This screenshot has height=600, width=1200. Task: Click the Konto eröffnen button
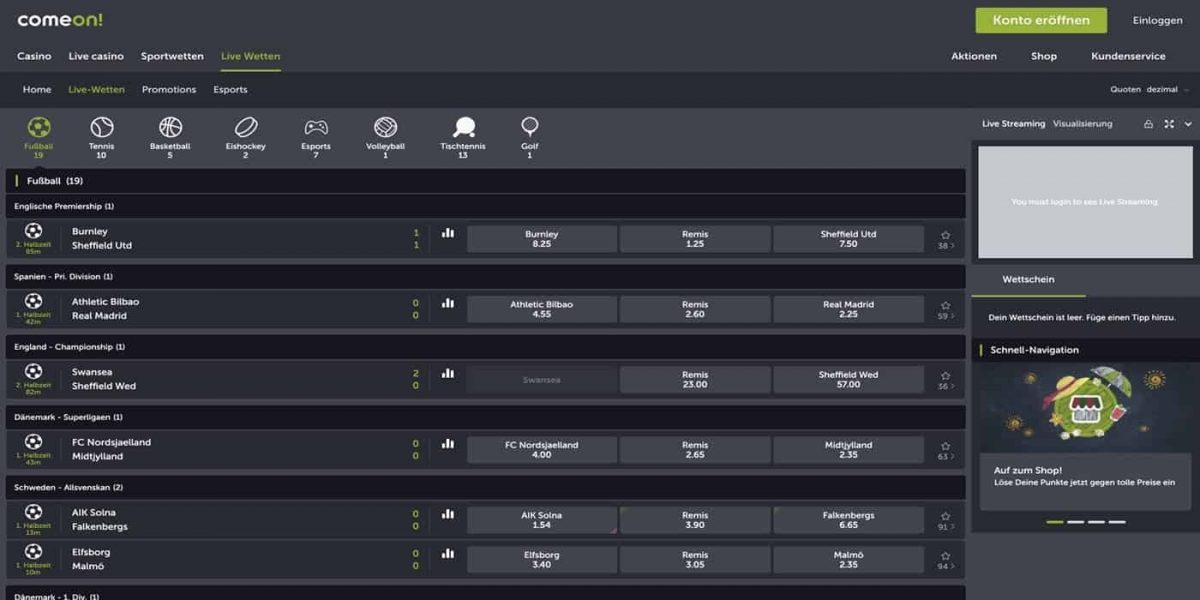pyautogui.click(x=1041, y=20)
